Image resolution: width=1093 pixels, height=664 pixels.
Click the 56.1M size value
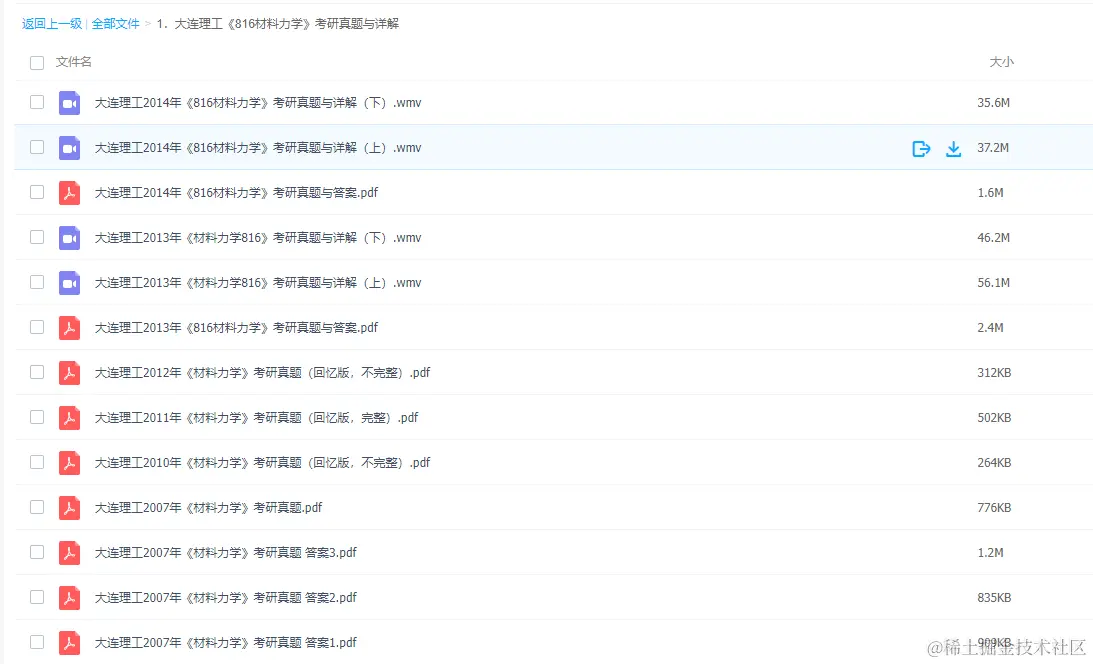[993, 283]
